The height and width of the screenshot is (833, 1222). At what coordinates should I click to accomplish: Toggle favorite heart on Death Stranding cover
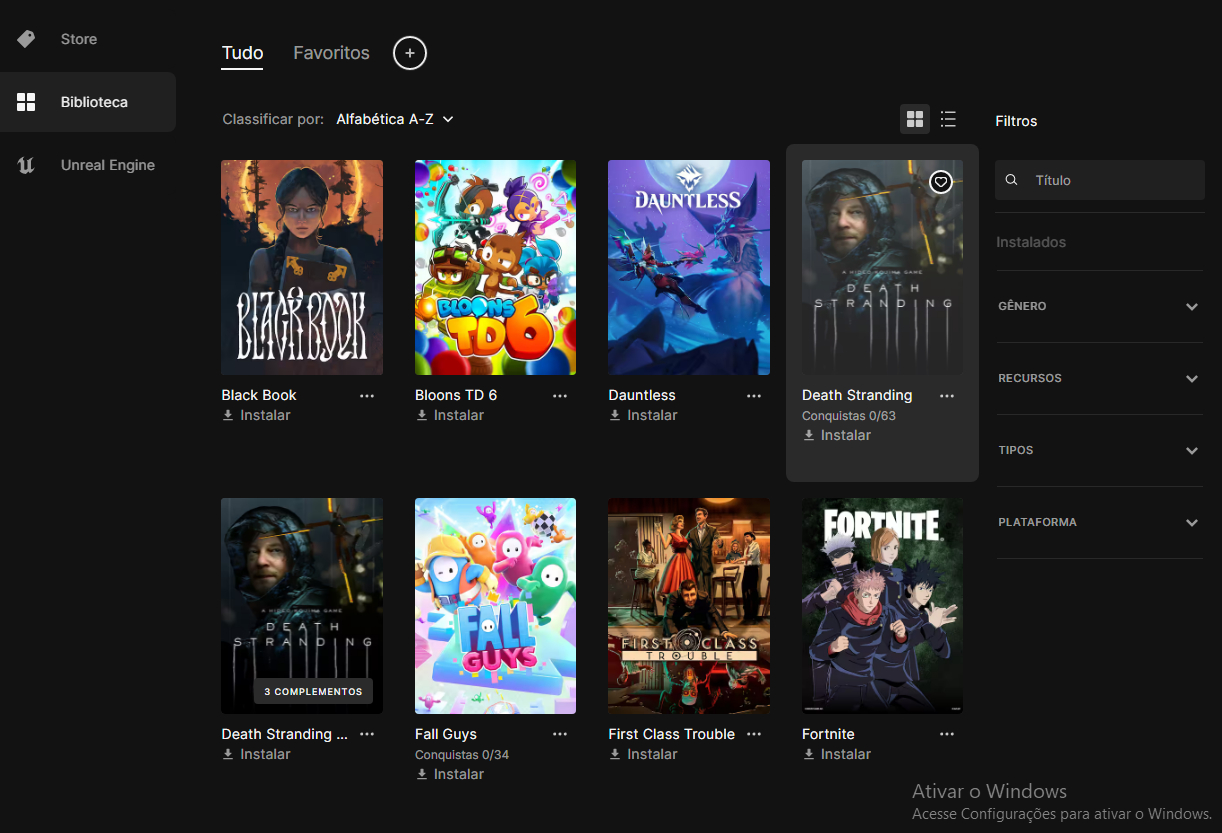tap(940, 182)
